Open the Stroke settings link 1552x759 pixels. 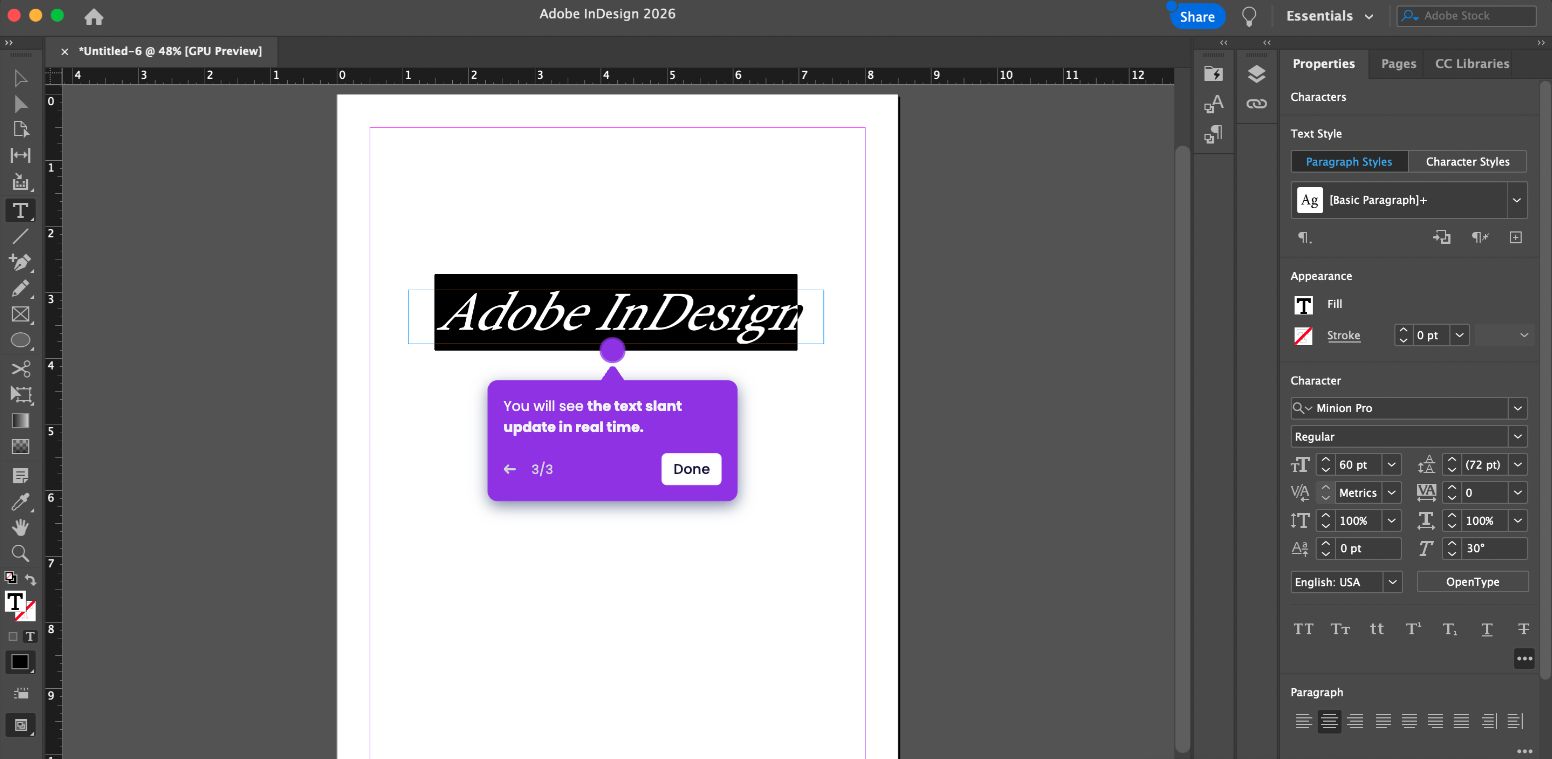click(x=1343, y=336)
